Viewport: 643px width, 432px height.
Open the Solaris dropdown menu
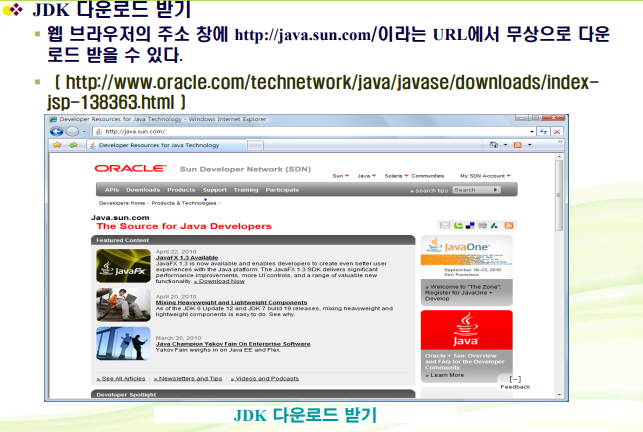(396, 176)
